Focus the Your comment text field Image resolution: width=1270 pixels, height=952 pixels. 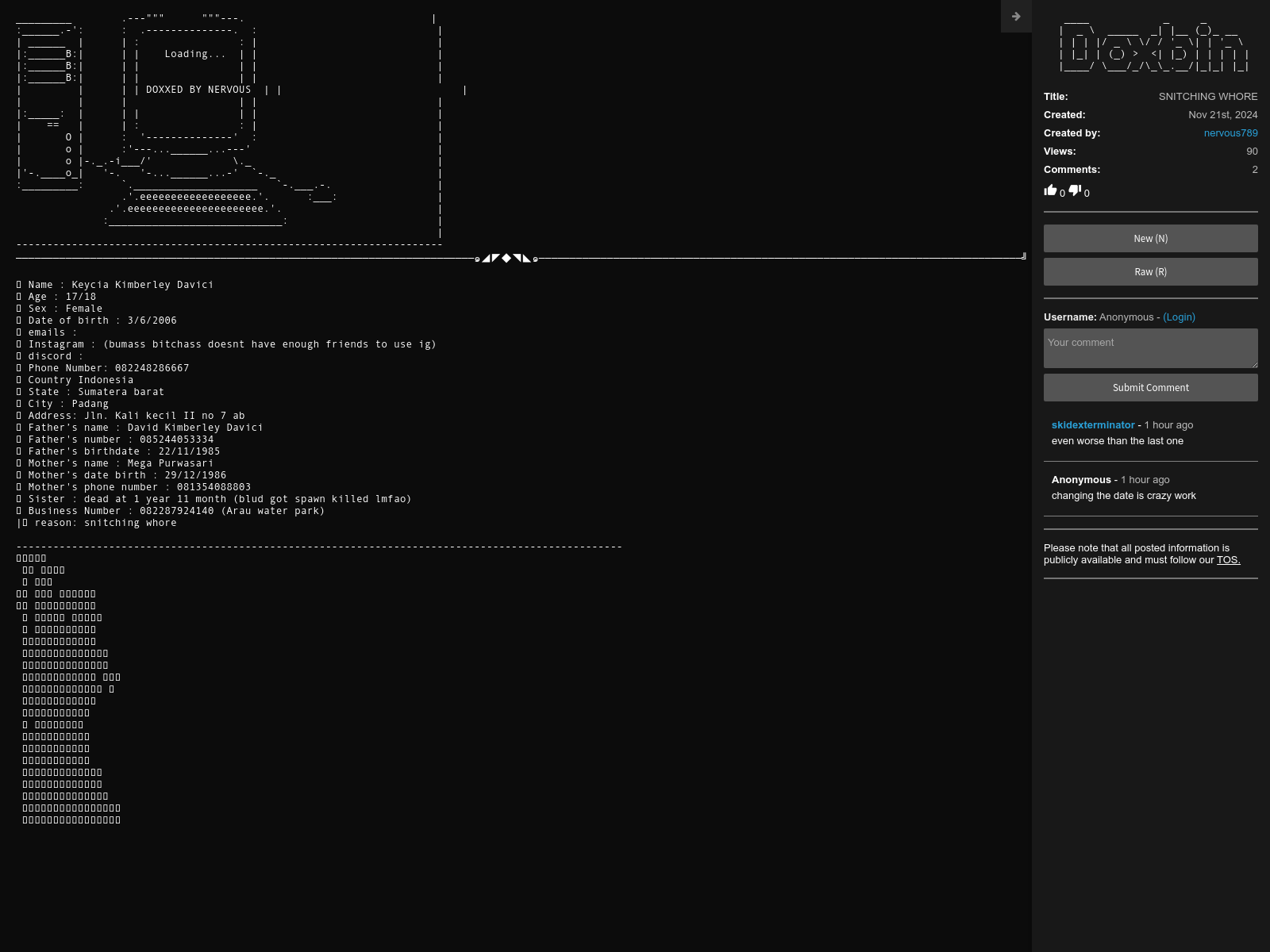[x=1151, y=348]
